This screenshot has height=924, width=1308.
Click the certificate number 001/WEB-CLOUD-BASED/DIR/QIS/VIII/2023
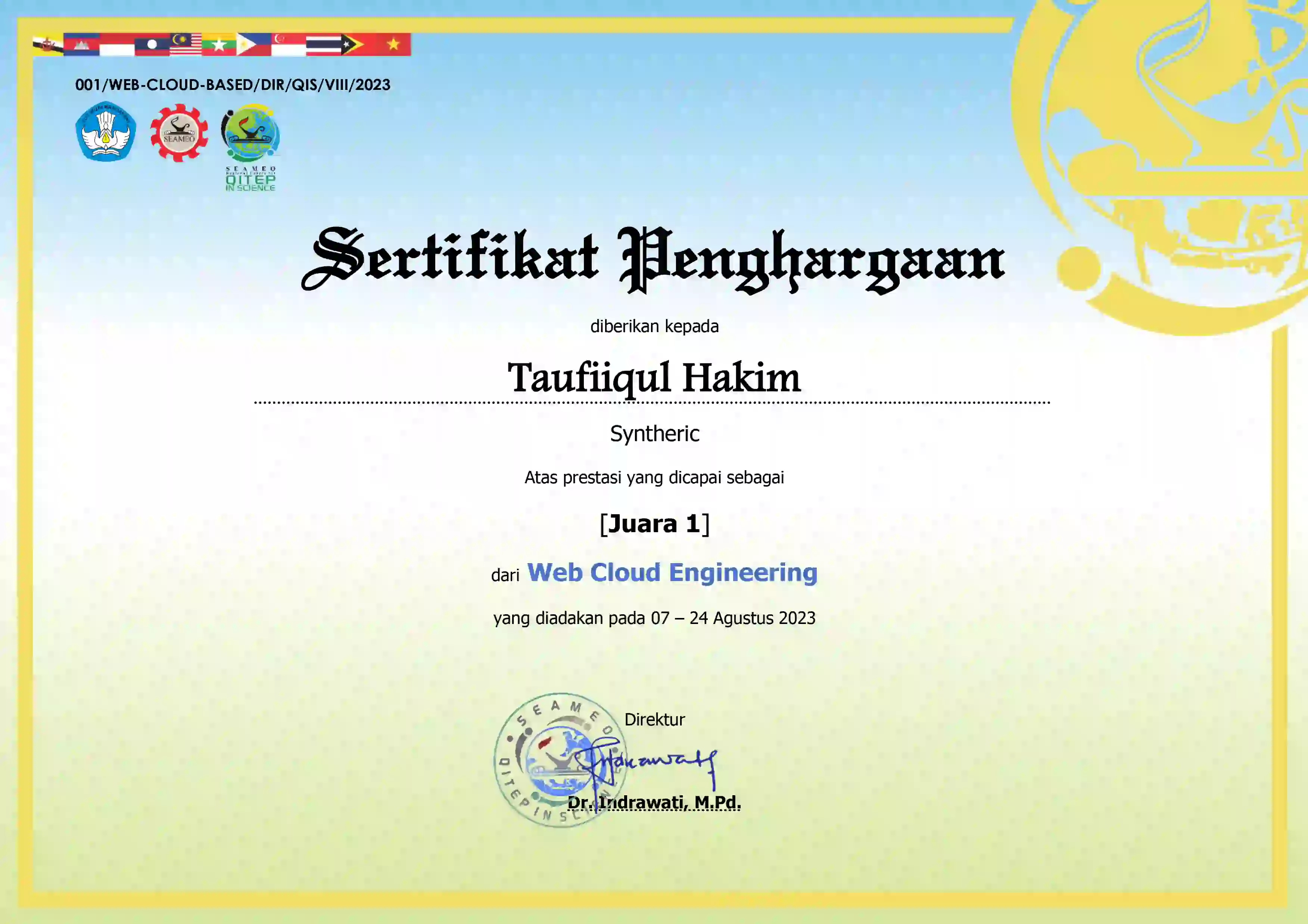pyautogui.click(x=233, y=85)
